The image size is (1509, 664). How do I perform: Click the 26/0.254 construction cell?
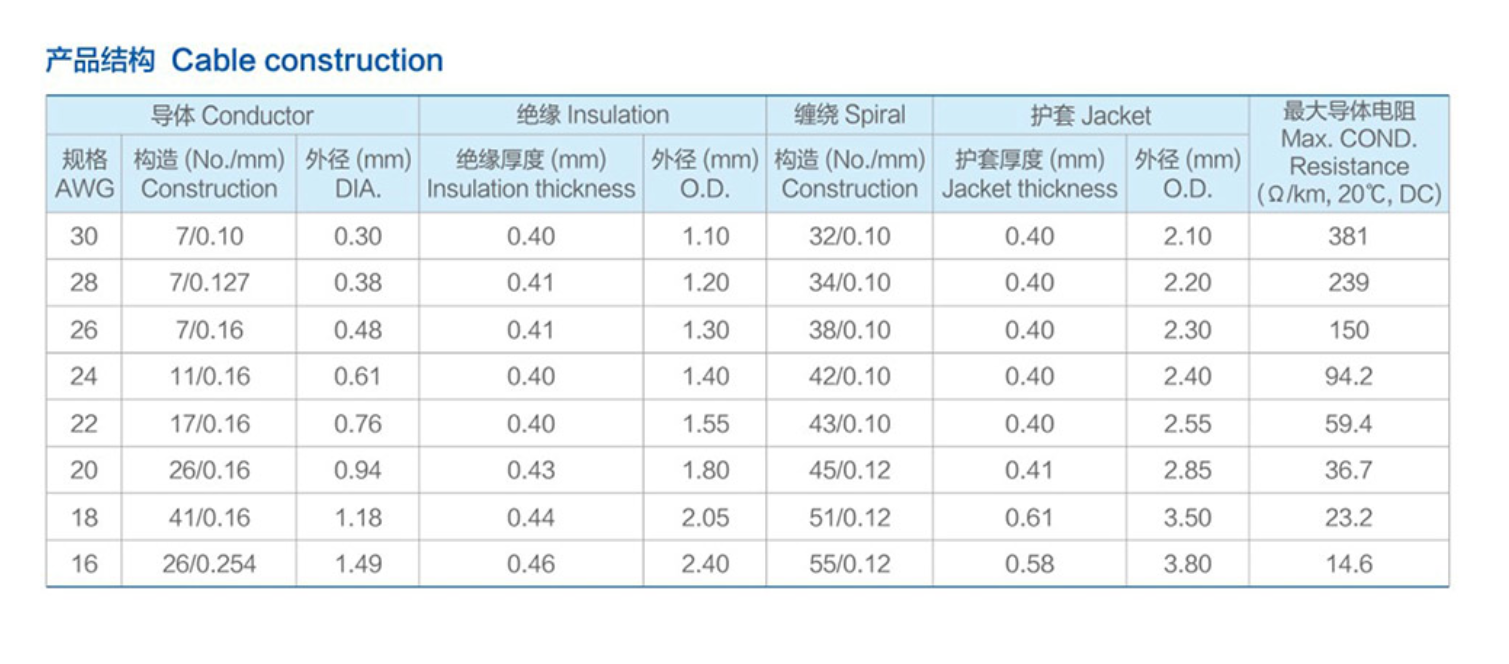tap(209, 564)
